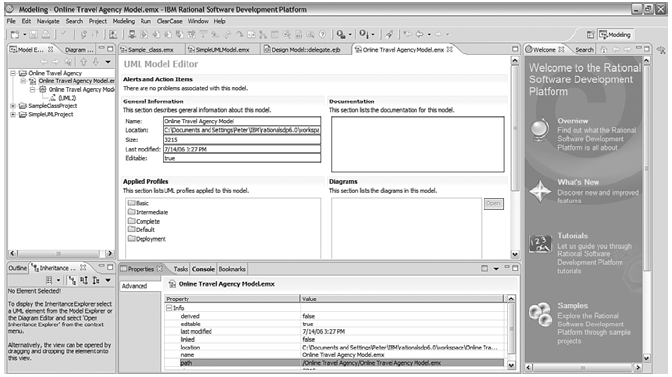Close the Online Travel Agency Model.emx tab
672x377 pixels.
(450, 49)
